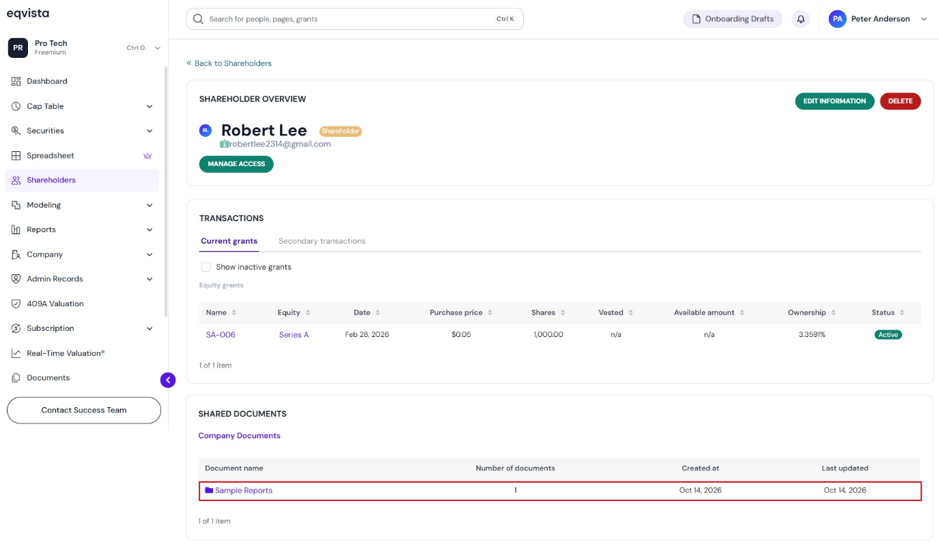Click the PR company logo badge
The image size is (939, 546).
[18, 48]
